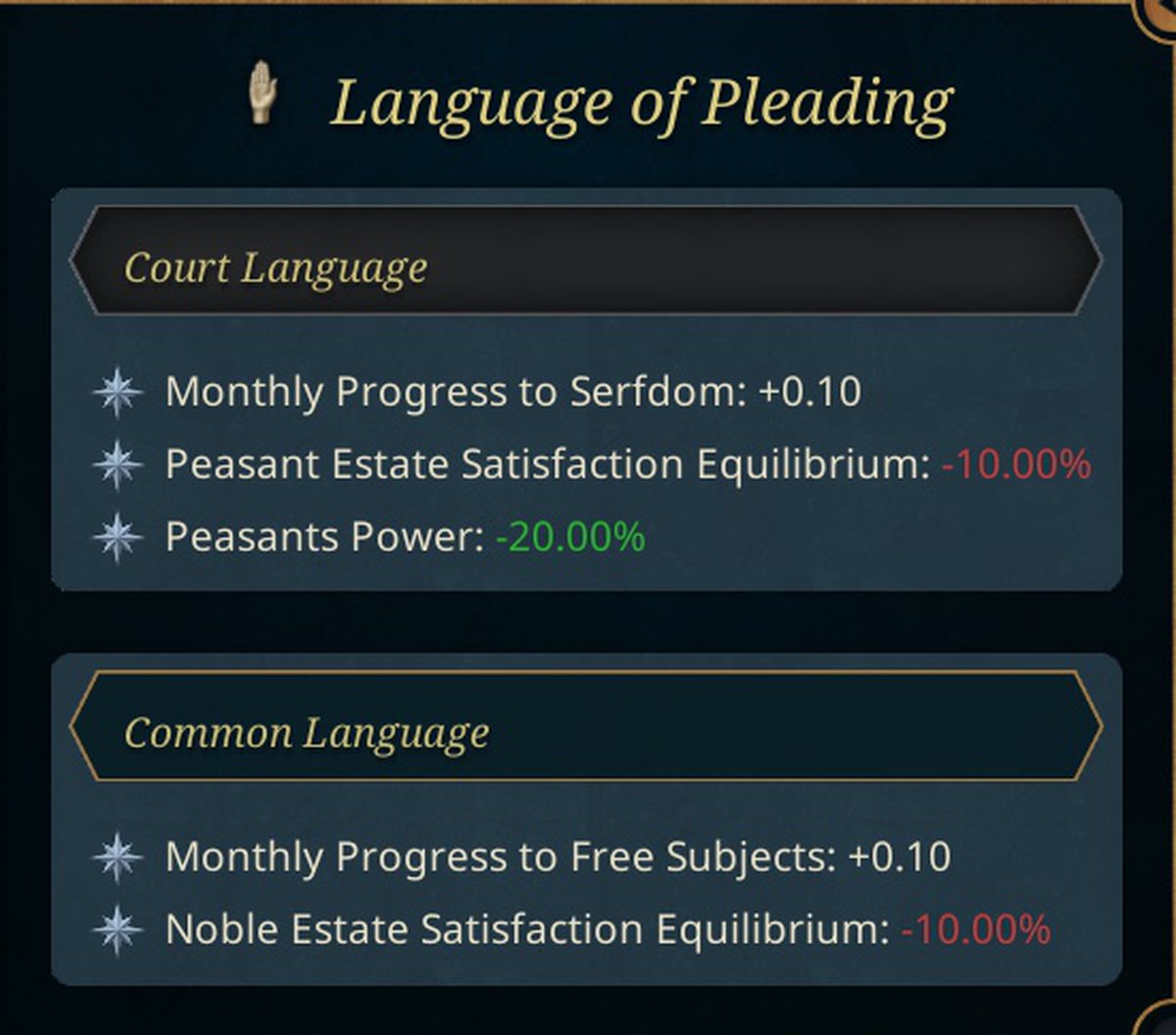Screen dimensions: 1176x1035
Task: Click the star bullet beside Serfdom progress
Action: [118, 392]
